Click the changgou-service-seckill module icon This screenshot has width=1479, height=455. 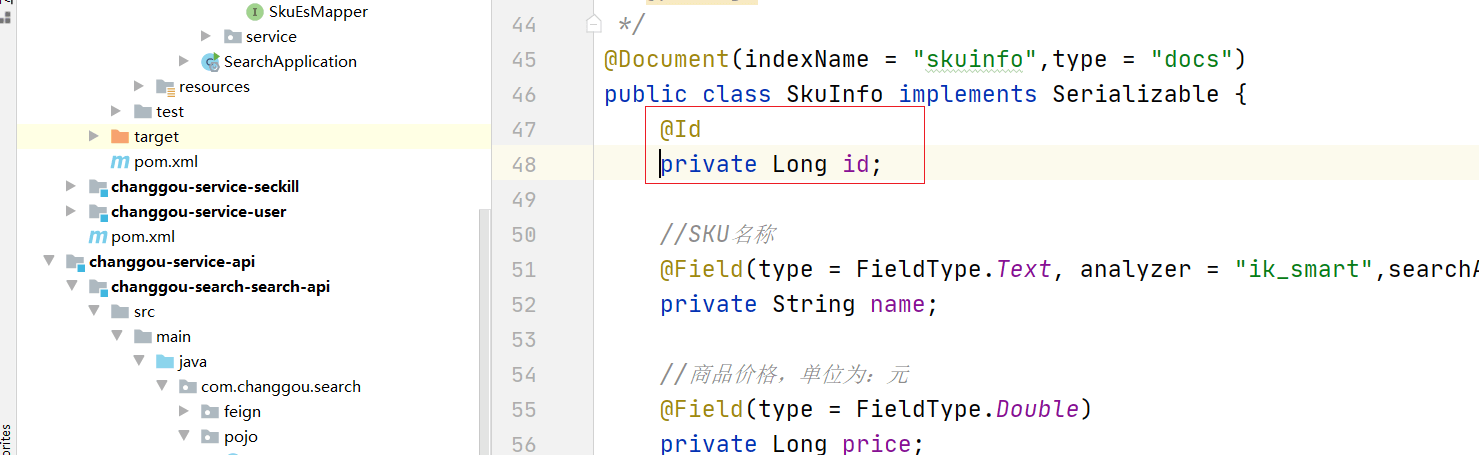click(98, 187)
